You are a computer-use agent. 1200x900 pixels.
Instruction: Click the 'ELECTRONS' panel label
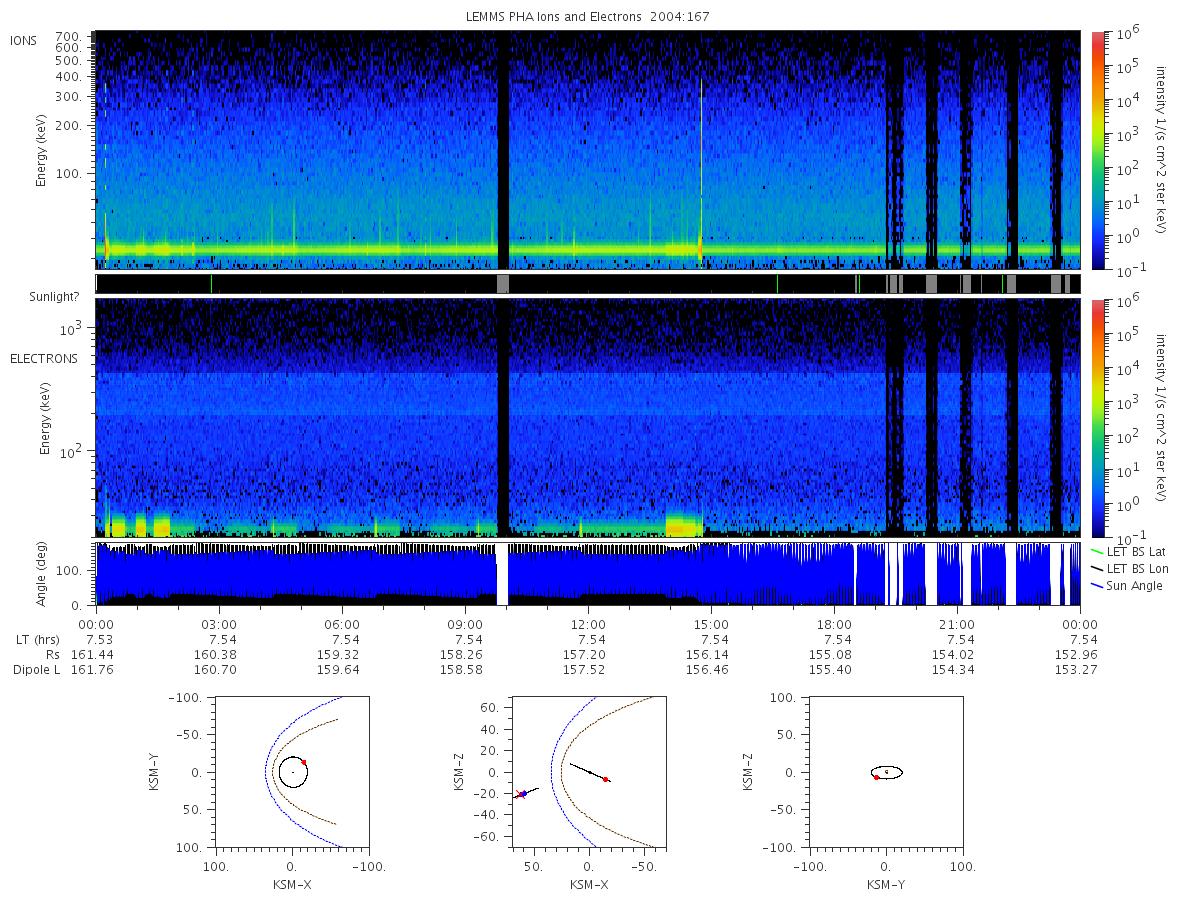click(x=44, y=358)
